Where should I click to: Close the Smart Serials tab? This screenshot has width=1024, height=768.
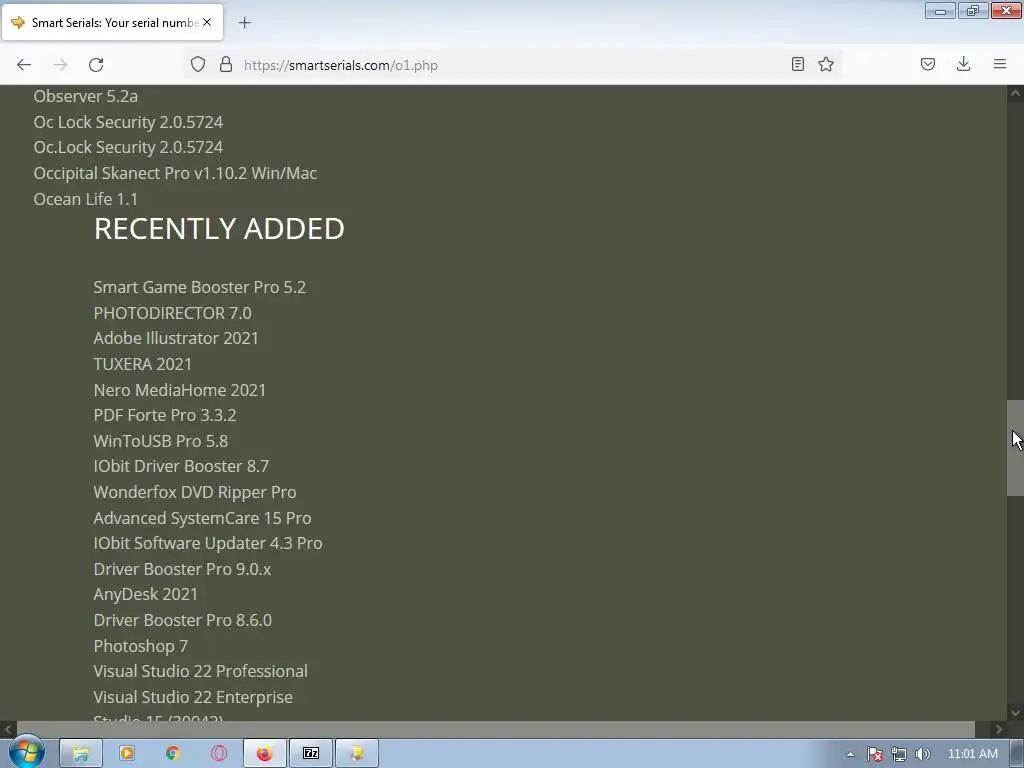tap(207, 22)
